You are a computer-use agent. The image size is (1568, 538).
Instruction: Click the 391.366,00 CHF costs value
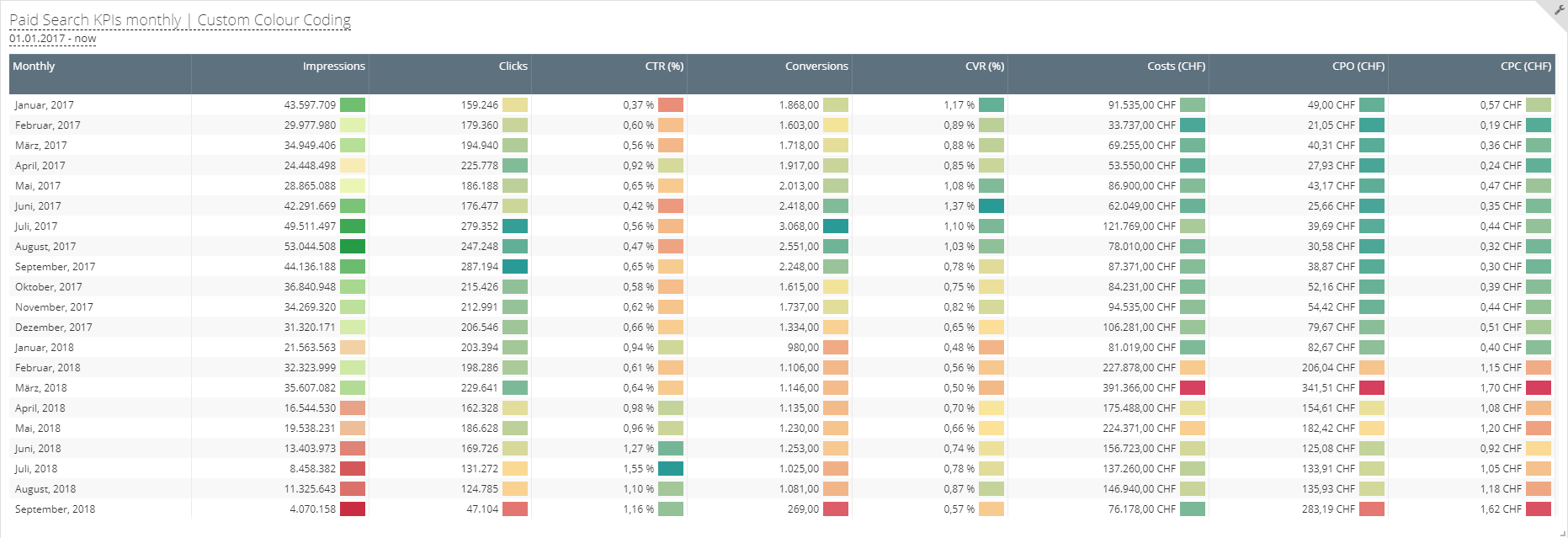pyautogui.click(x=1140, y=388)
